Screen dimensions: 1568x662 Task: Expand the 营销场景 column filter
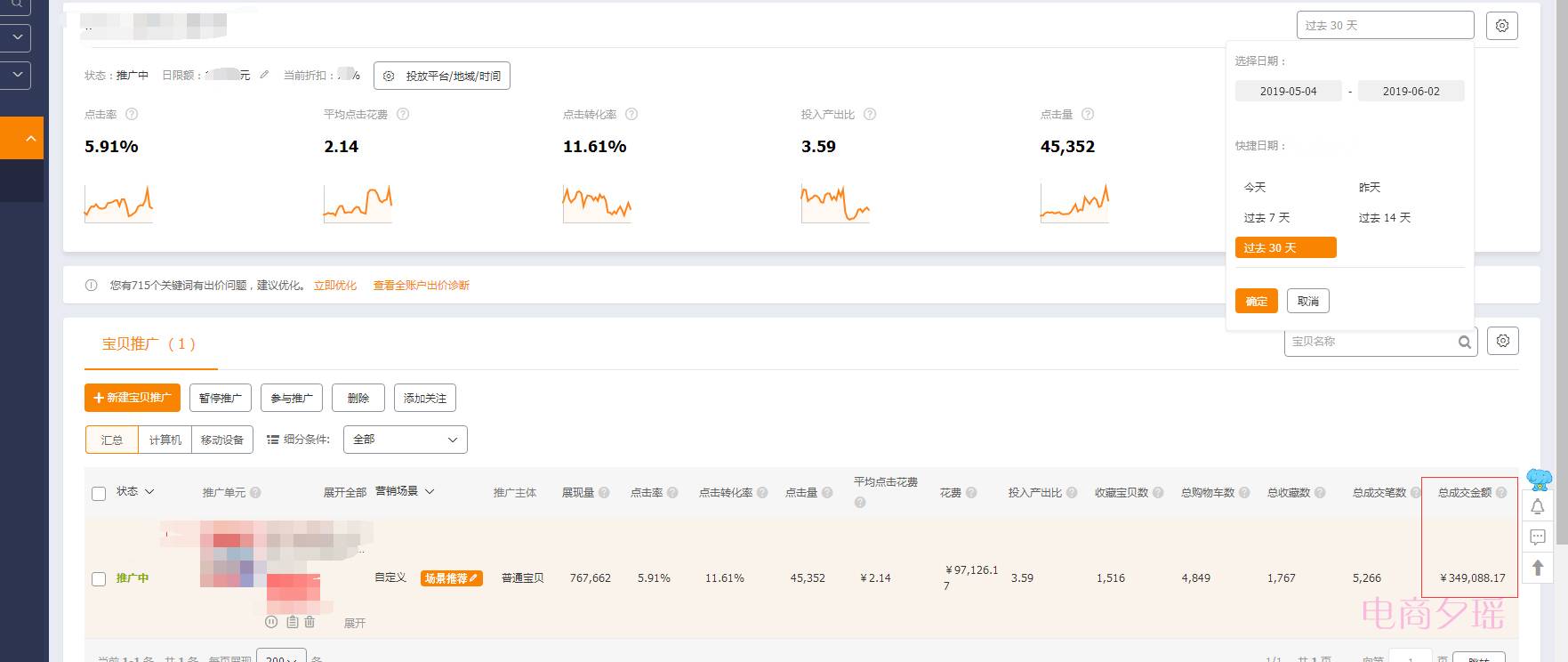pyautogui.click(x=430, y=491)
